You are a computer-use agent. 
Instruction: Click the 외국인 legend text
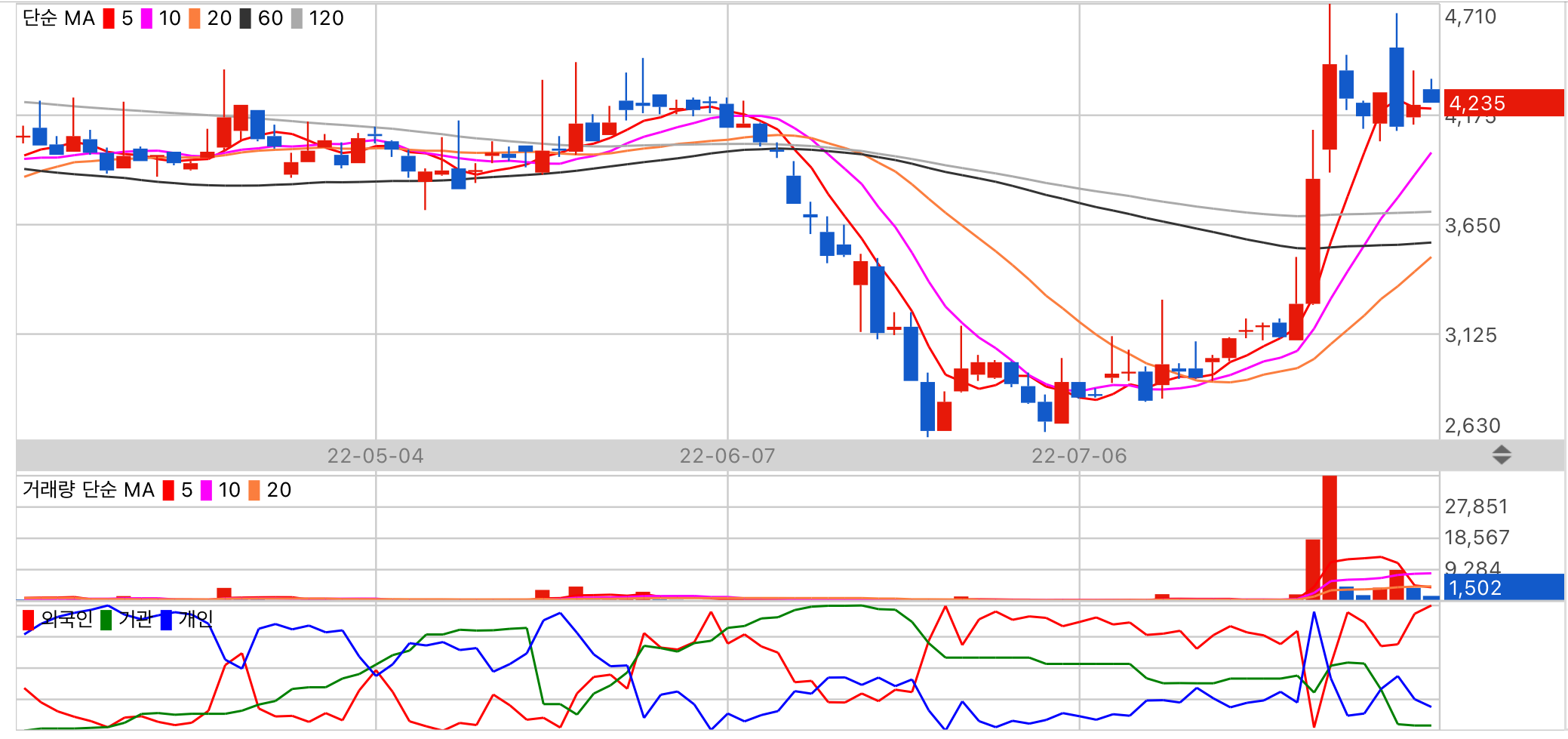[66, 620]
